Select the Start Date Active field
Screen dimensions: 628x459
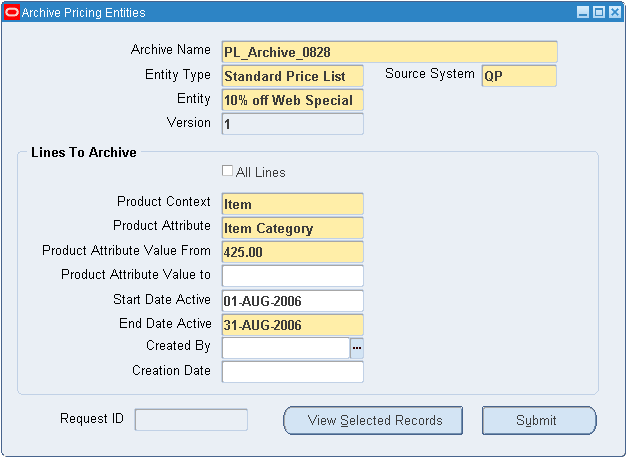(292, 300)
